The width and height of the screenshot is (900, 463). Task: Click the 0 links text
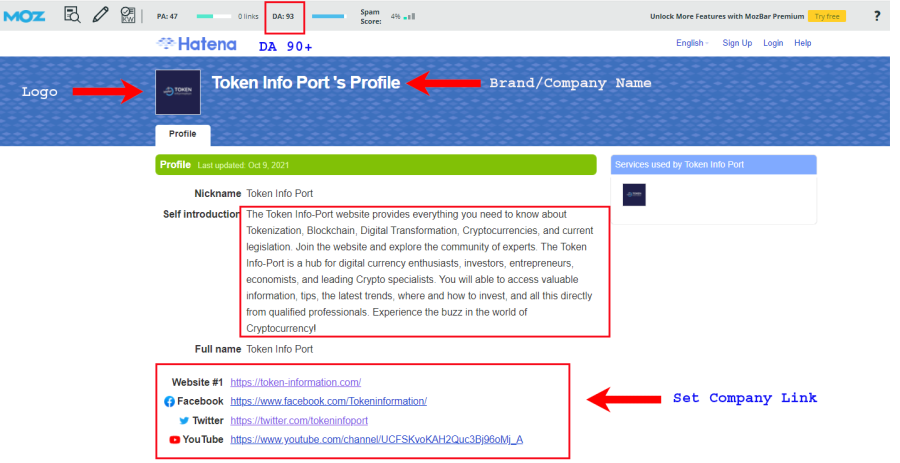point(248,17)
